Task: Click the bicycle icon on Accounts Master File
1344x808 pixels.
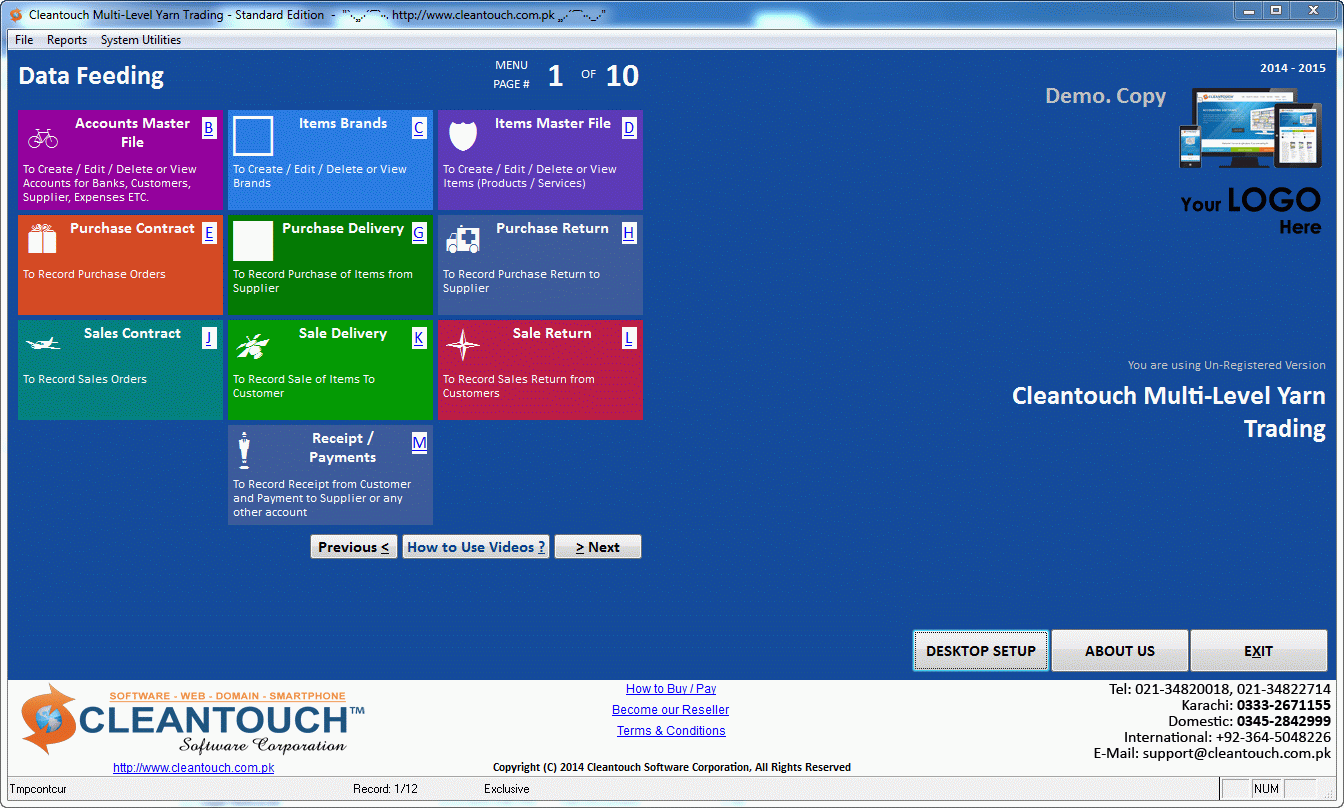Action: pyautogui.click(x=43, y=138)
